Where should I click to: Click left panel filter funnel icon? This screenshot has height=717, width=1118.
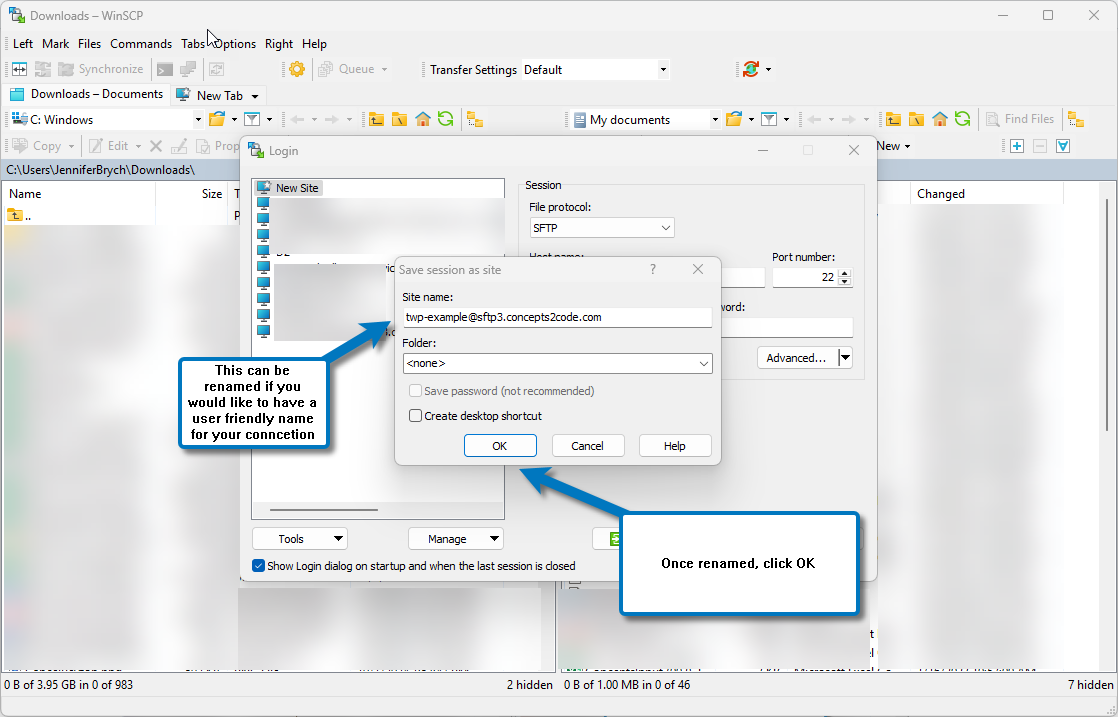pos(252,119)
